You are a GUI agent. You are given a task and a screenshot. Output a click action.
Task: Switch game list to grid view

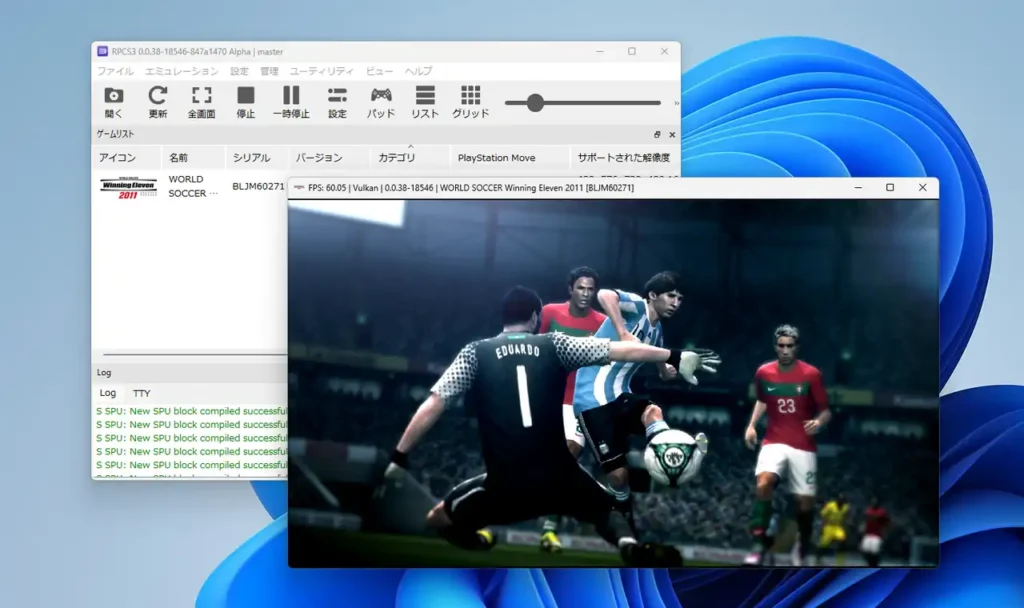pos(469,101)
